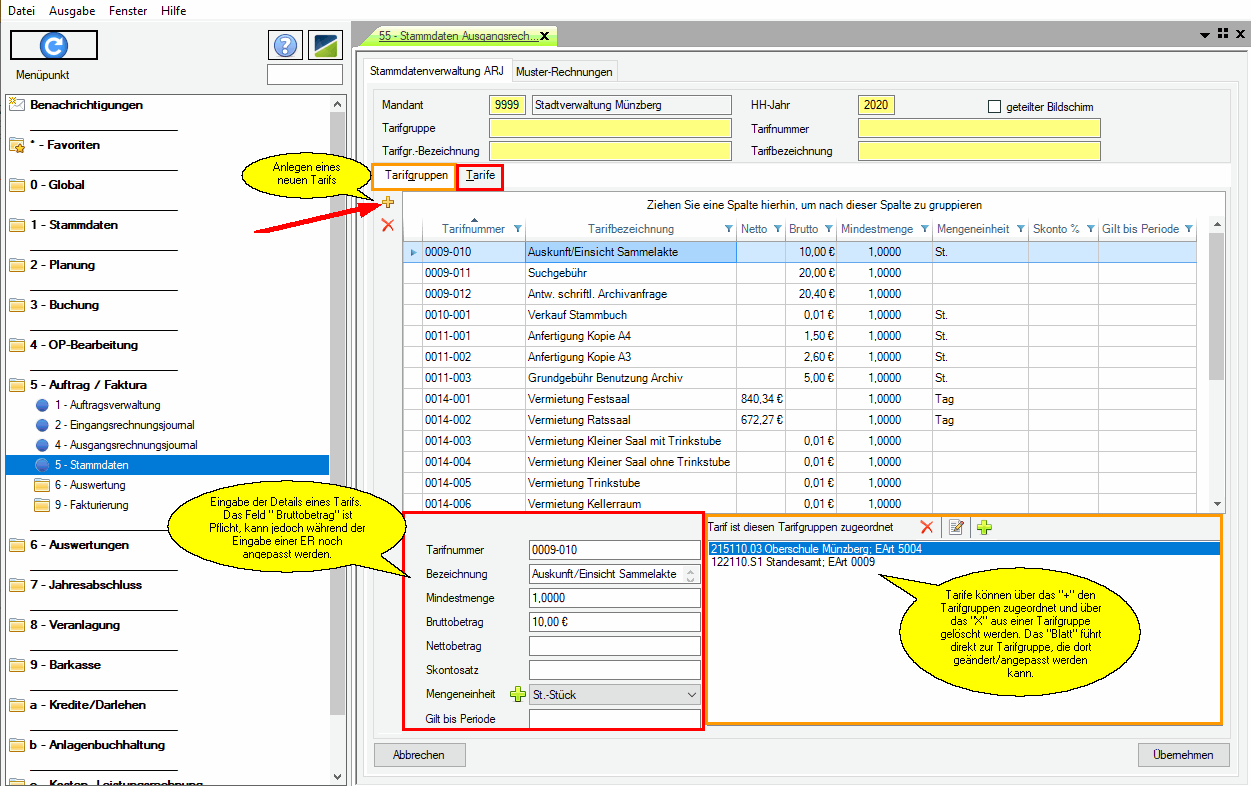This screenshot has width=1251, height=786.
Task: Enable the geteilter Bildschirm checkbox
Action: pos(994,107)
